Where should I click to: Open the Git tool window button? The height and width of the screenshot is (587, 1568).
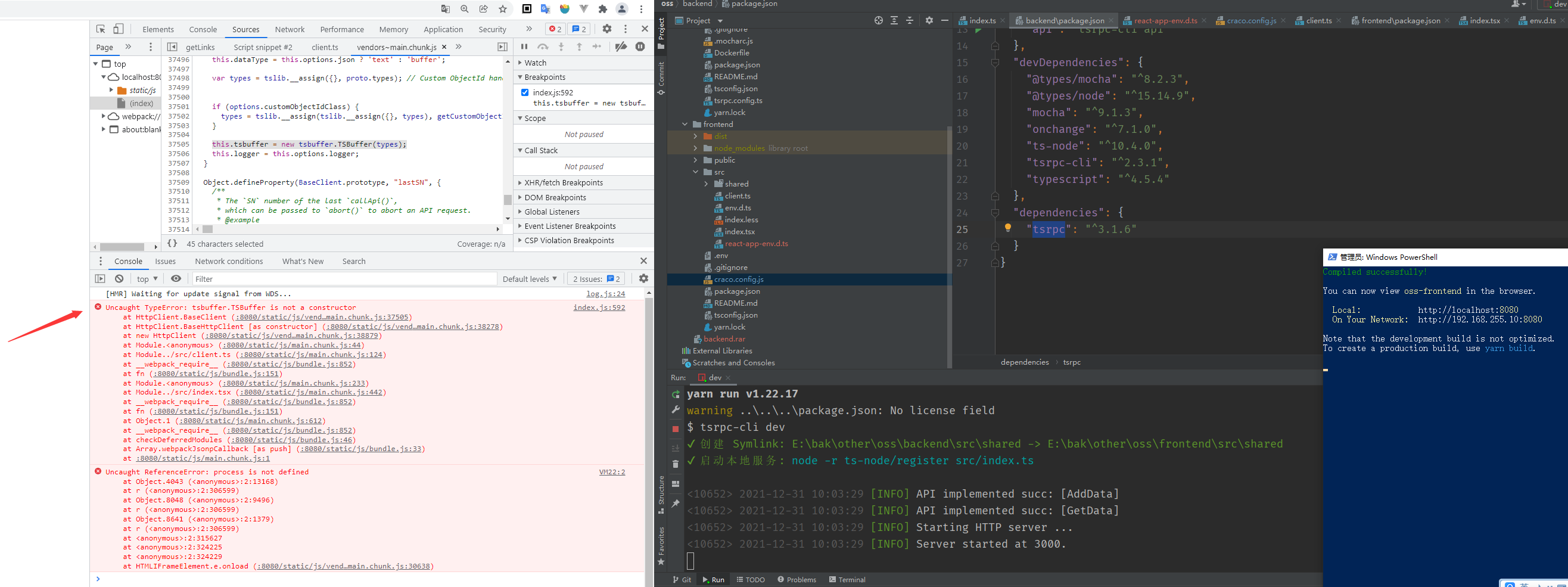(x=682, y=580)
